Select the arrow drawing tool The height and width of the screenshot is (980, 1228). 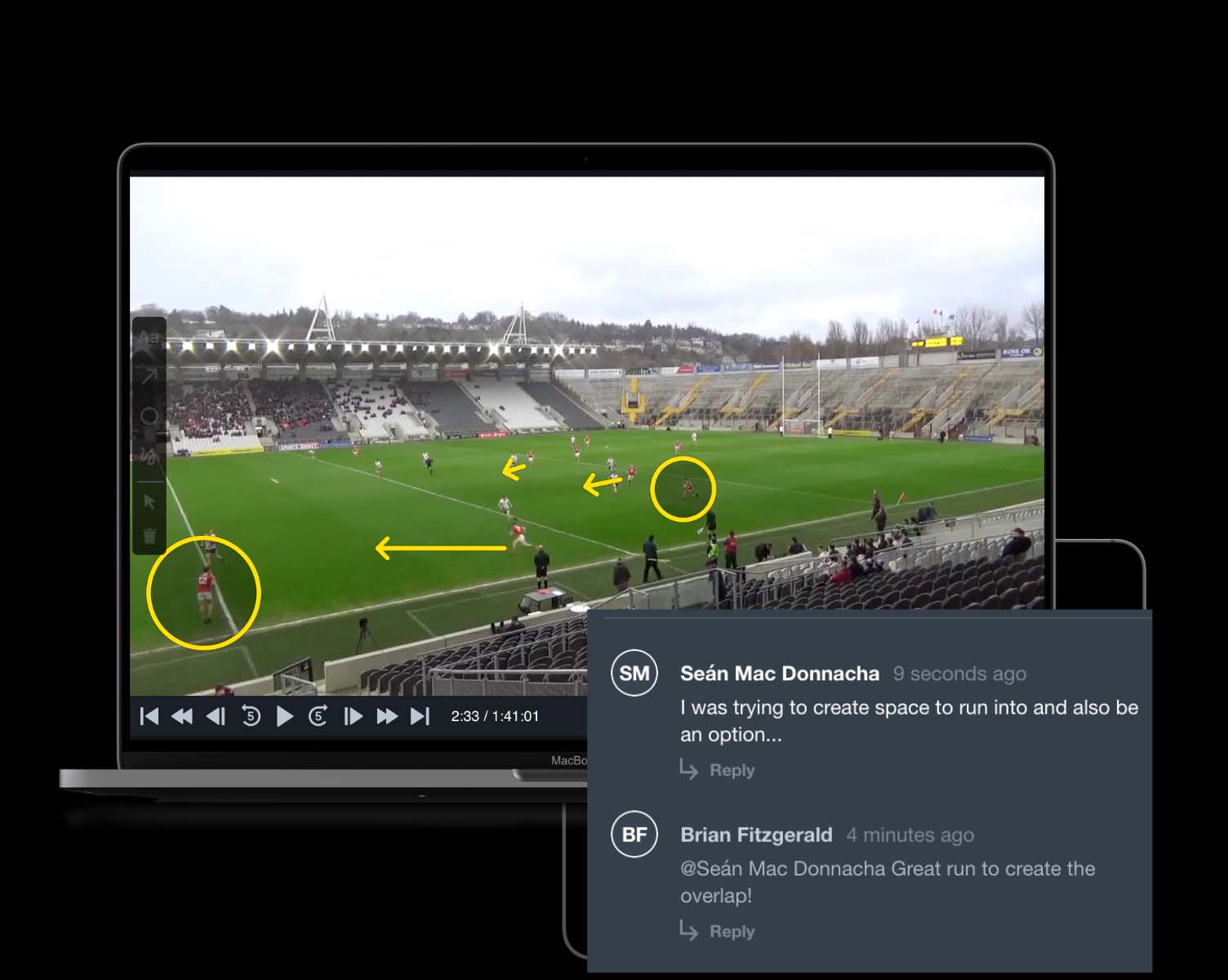pos(149,376)
